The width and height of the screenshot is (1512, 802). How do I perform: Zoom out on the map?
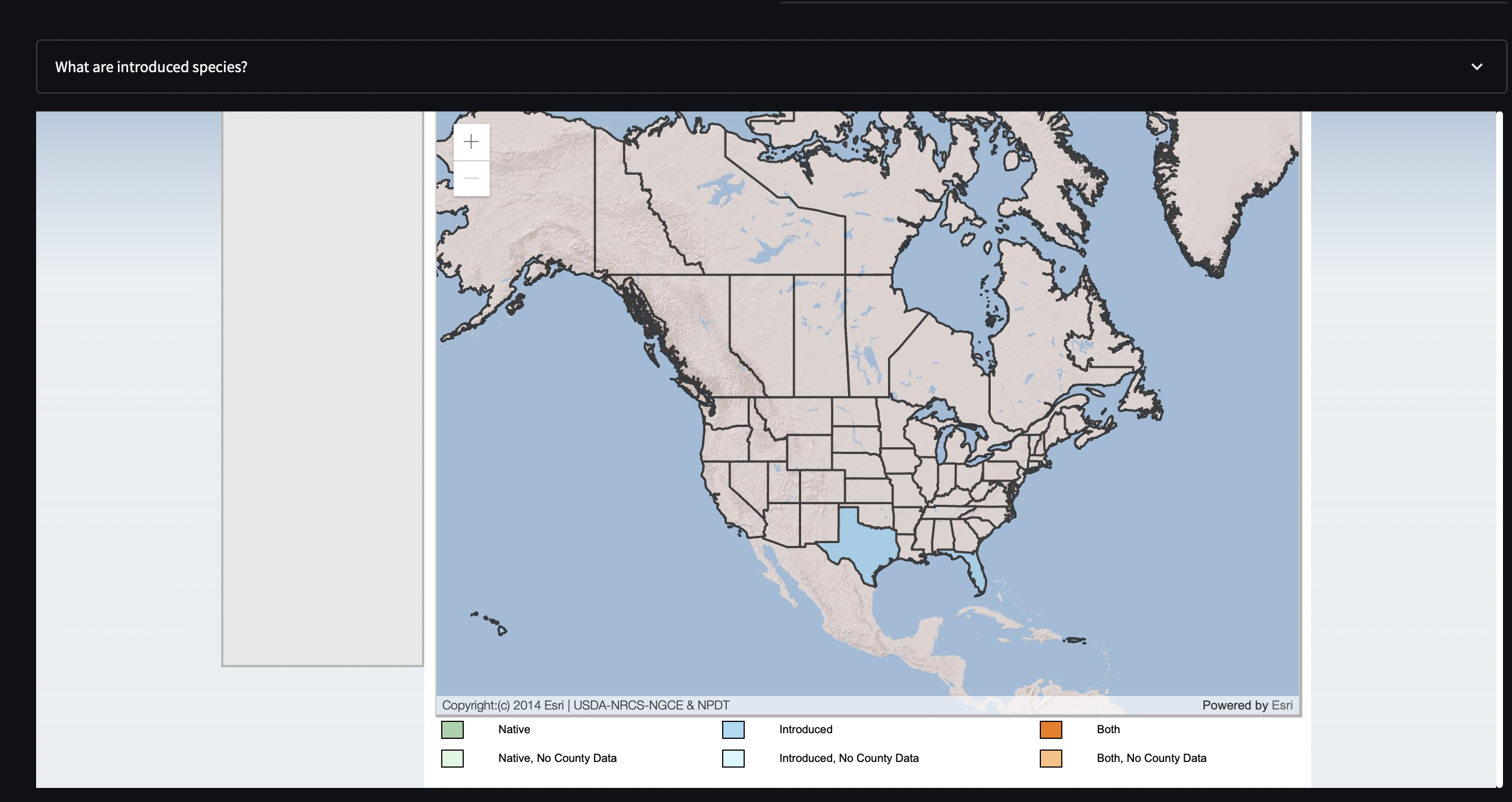(471, 178)
